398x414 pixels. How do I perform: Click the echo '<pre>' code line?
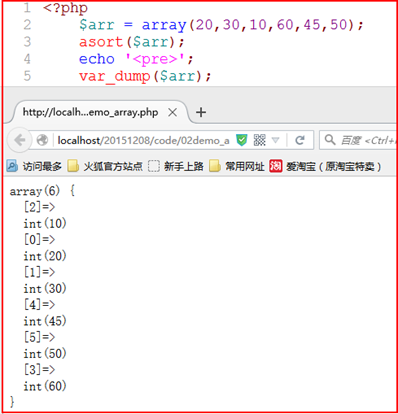(136, 59)
